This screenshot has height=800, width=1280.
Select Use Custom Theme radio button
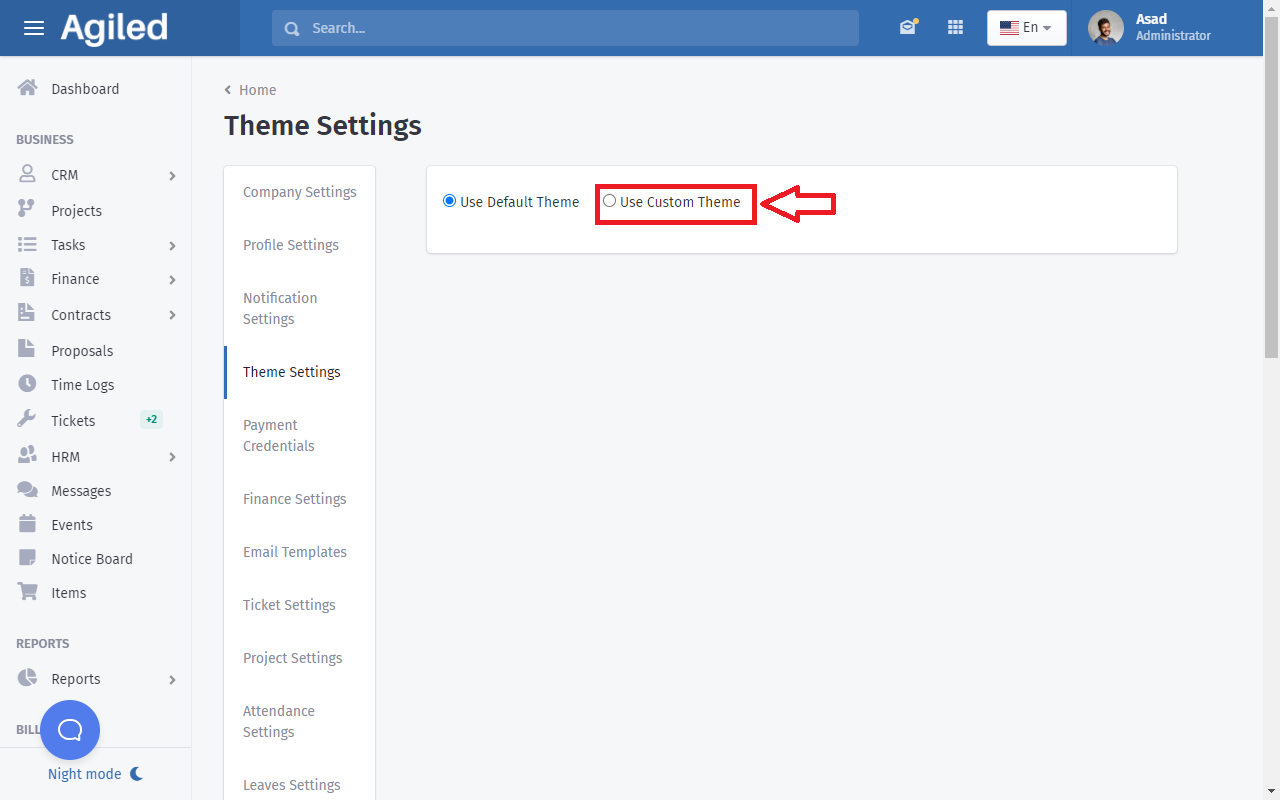(x=609, y=201)
